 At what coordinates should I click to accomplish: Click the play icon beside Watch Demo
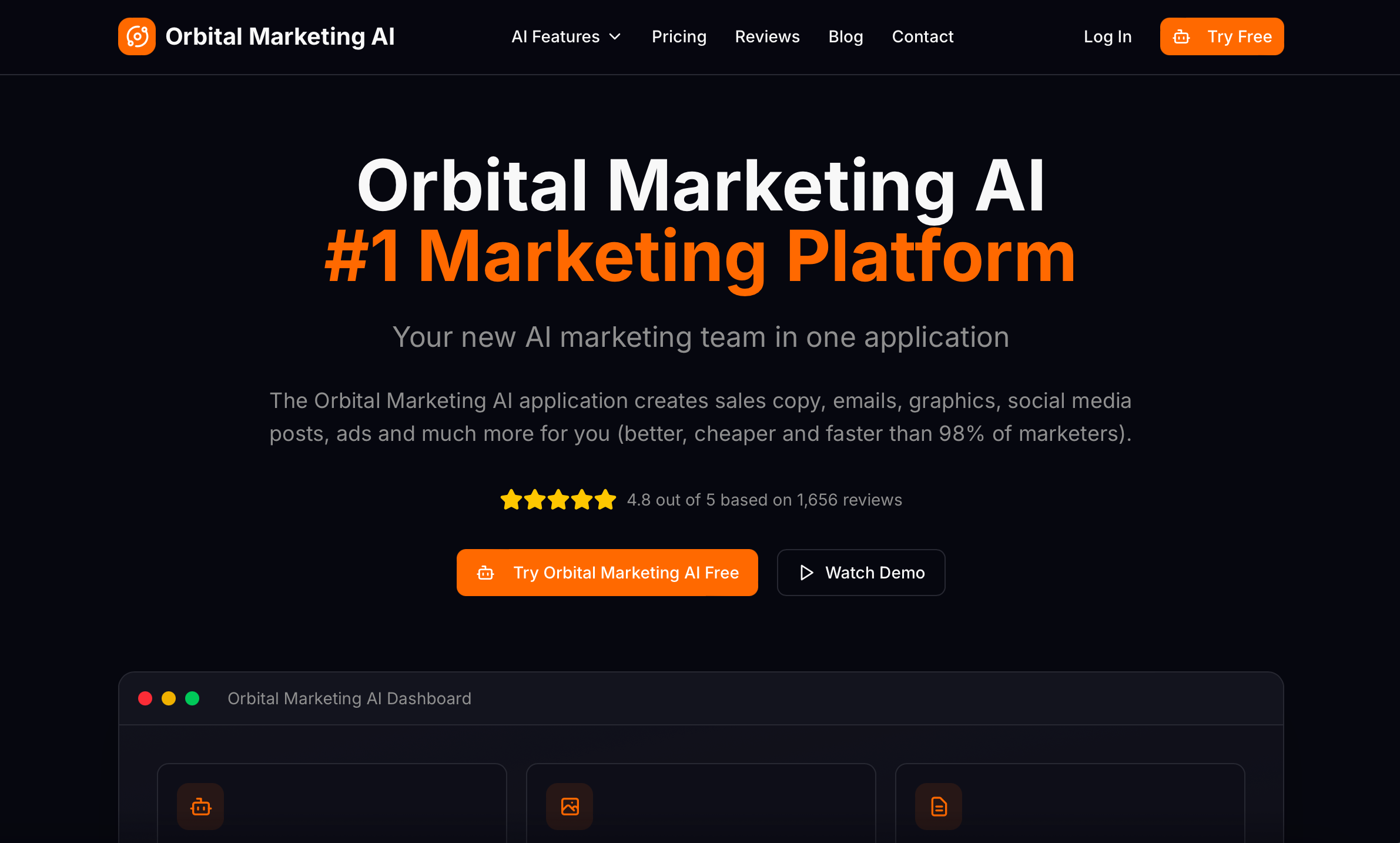pos(806,573)
